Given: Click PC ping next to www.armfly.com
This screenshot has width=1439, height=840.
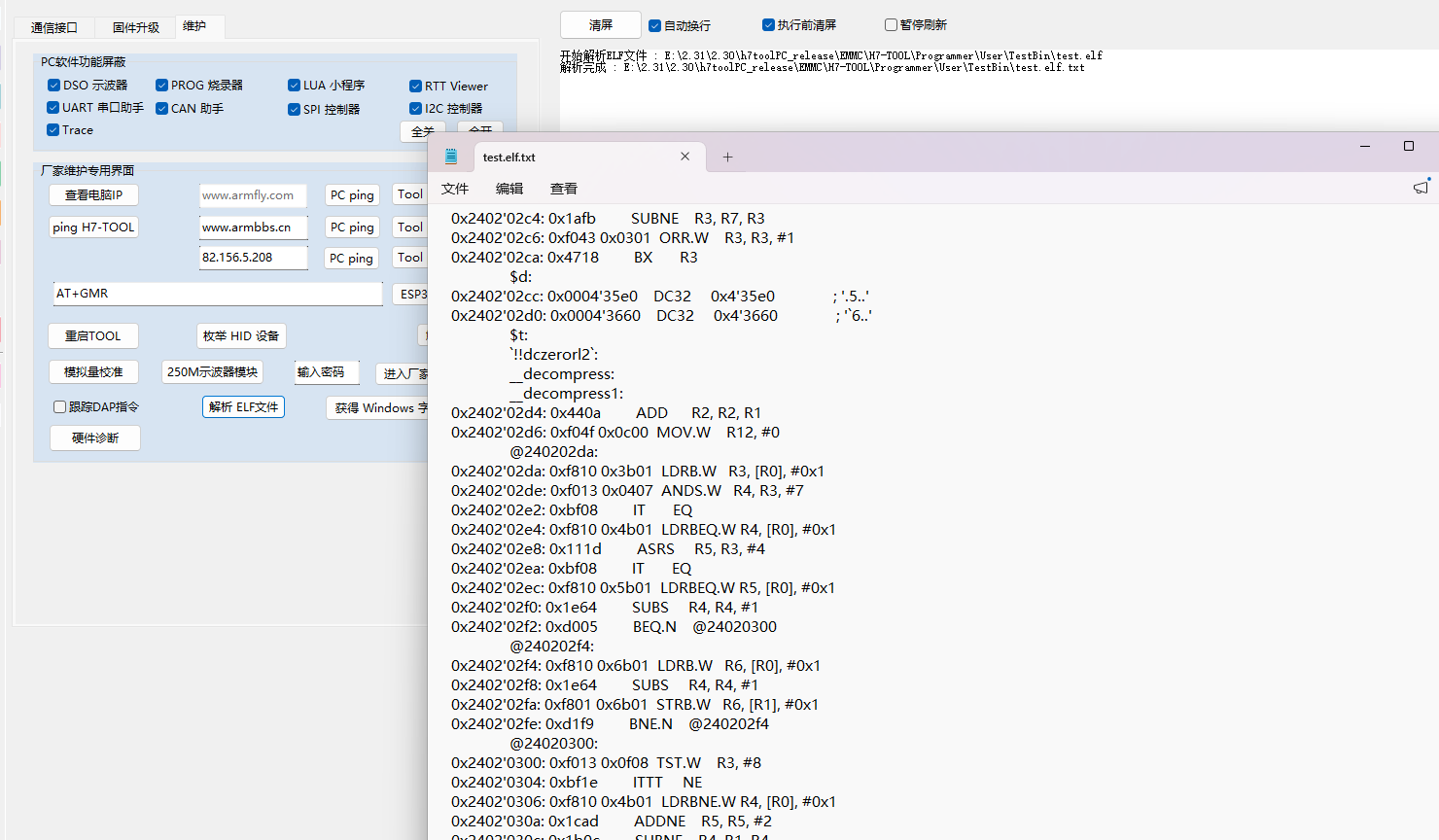Looking at the screenshot, I should (352, 195).
